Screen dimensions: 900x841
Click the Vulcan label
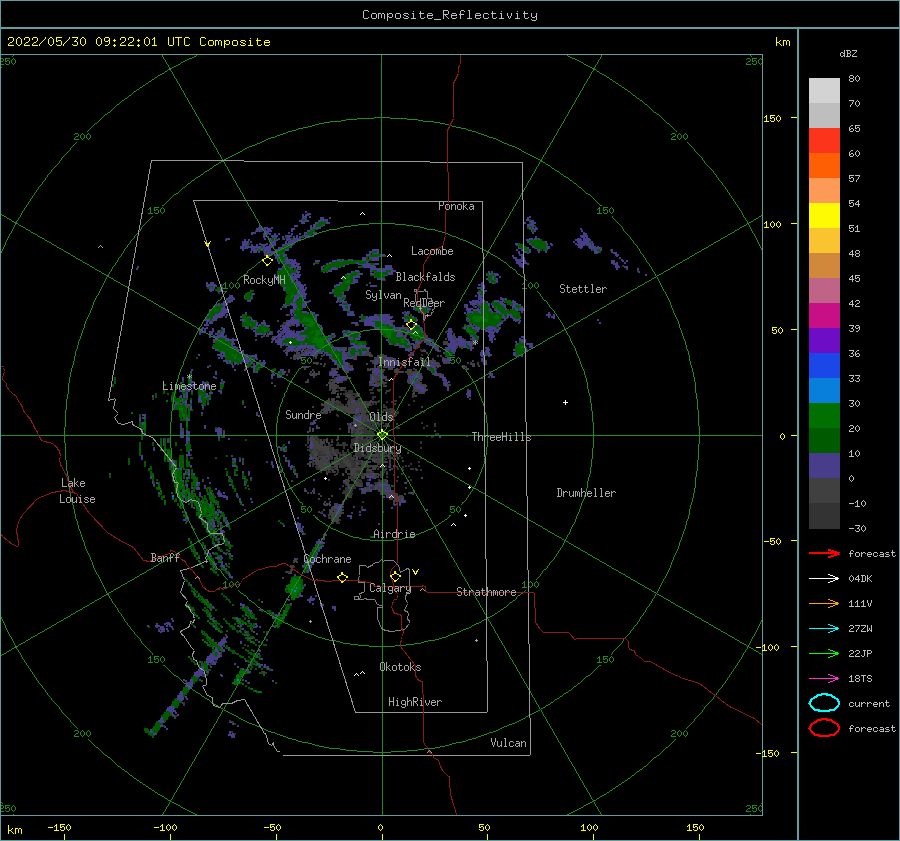click(509, 743)
